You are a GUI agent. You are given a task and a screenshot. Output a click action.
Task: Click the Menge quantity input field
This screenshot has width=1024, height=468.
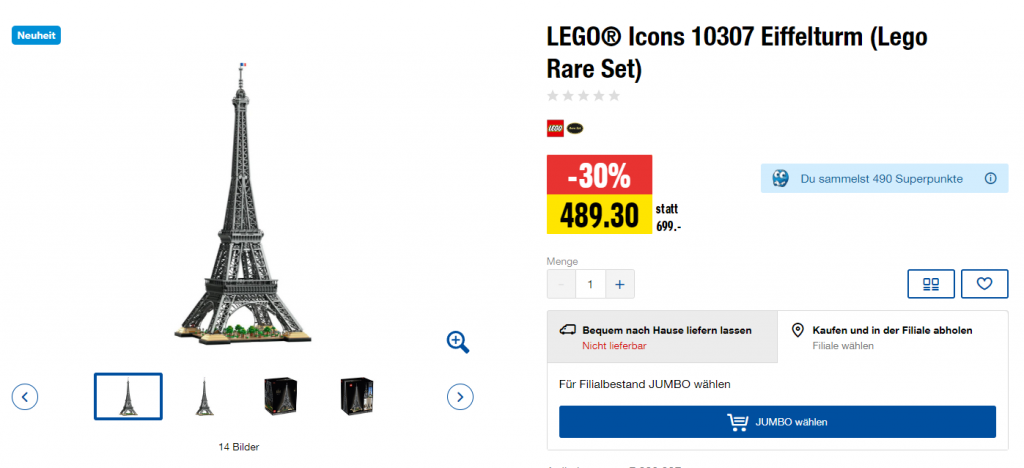coord(590,285)
